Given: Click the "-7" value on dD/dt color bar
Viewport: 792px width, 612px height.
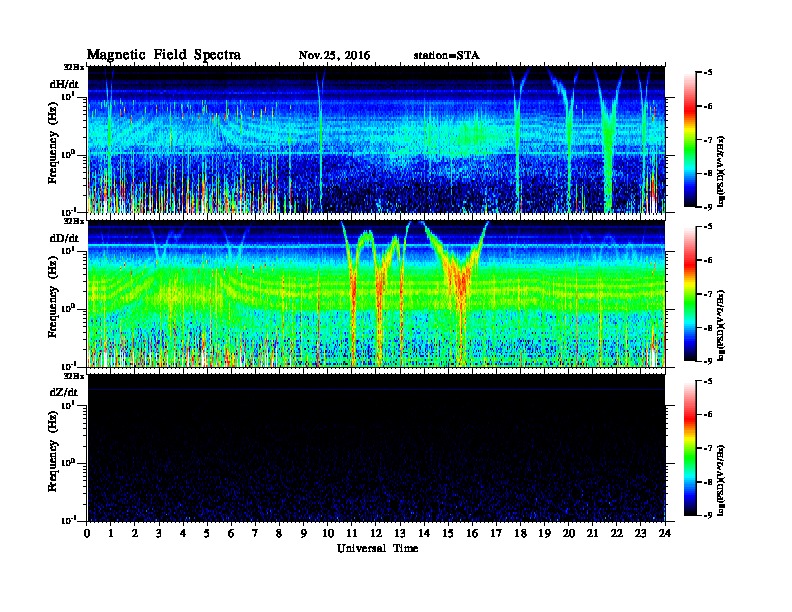Looking at the screenshot, I should pyautogui.click(x=708, y=294).
